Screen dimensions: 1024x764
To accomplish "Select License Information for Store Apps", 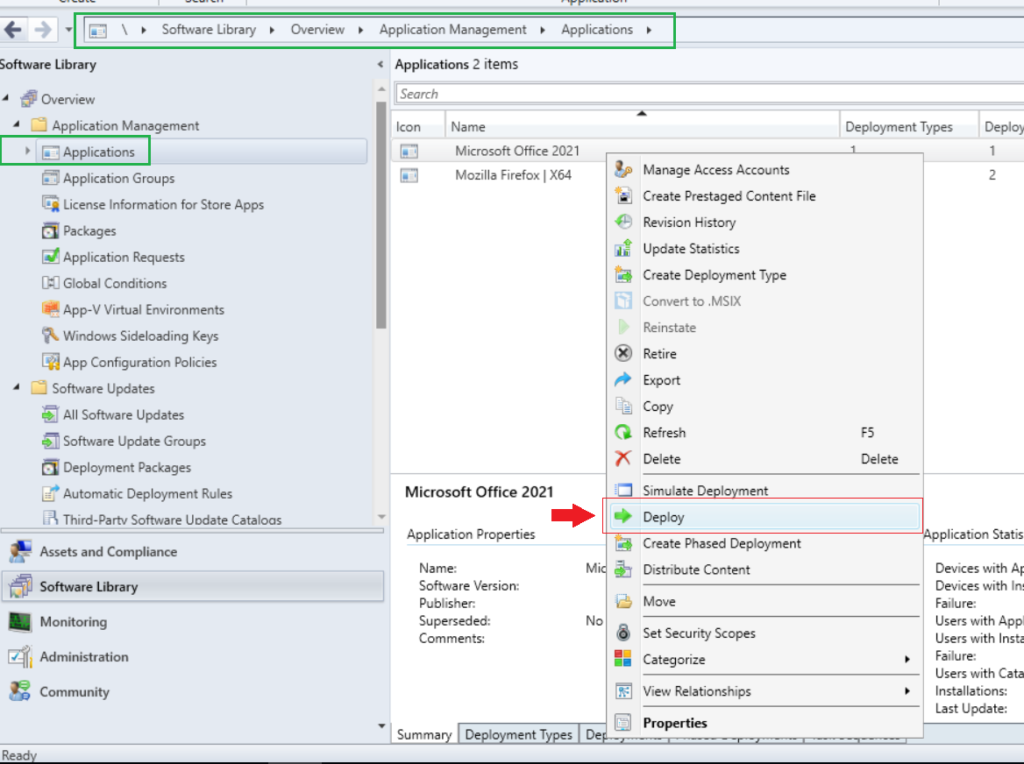I will 163,204.
